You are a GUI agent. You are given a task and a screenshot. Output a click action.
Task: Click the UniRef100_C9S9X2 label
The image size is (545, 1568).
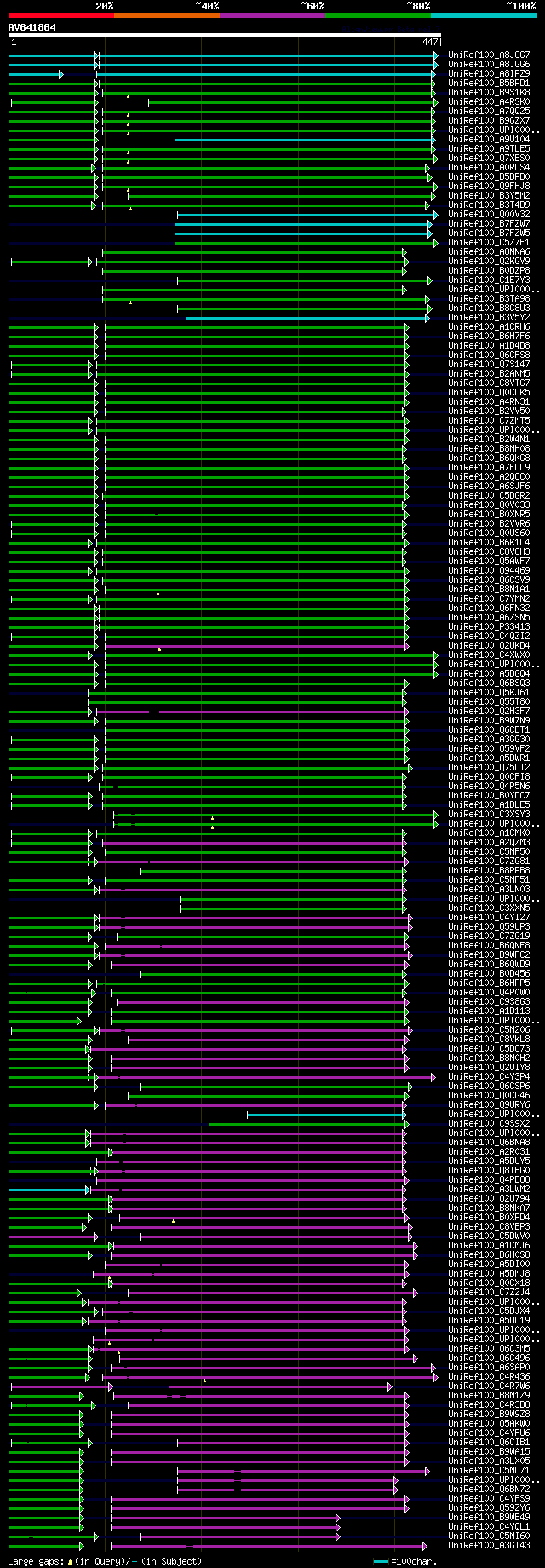pos(489,1124)
